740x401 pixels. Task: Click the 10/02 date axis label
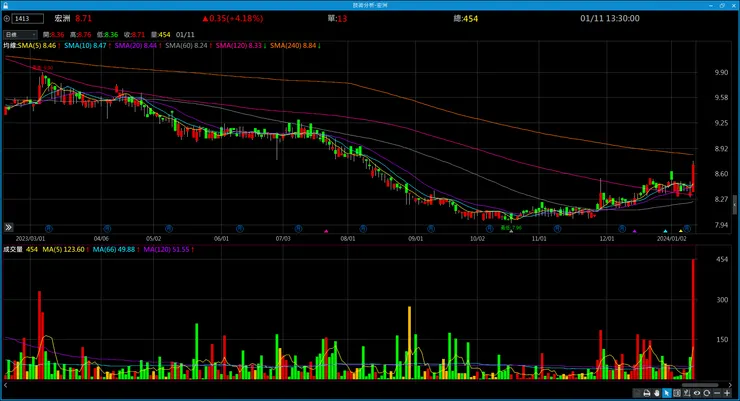point(477,239)
